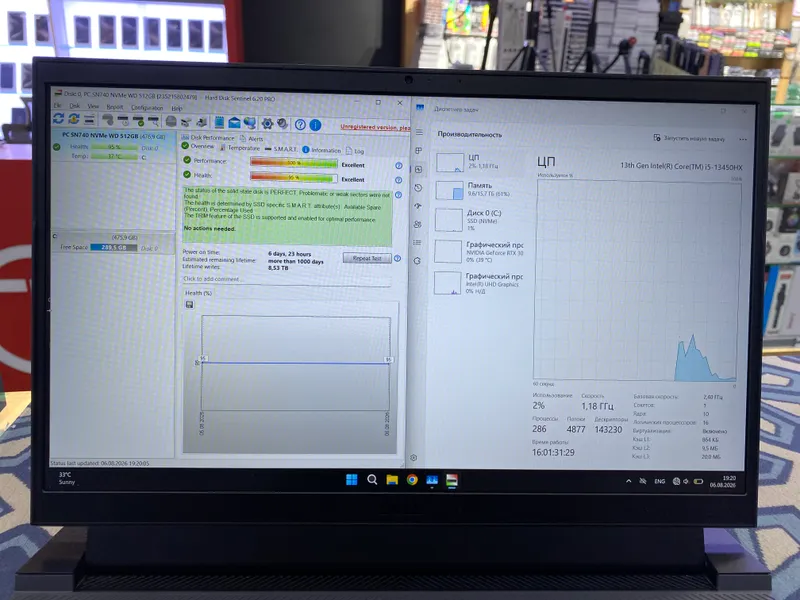Click the Unregistered version link
Viewport: 800px width, 600px height.
[x=375, y=127]
